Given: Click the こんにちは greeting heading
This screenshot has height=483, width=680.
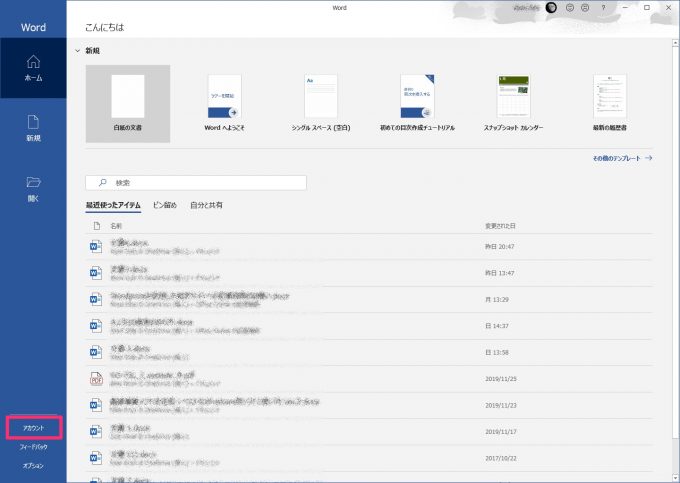Looking at the screenshot, I should (x=105, y=27).
